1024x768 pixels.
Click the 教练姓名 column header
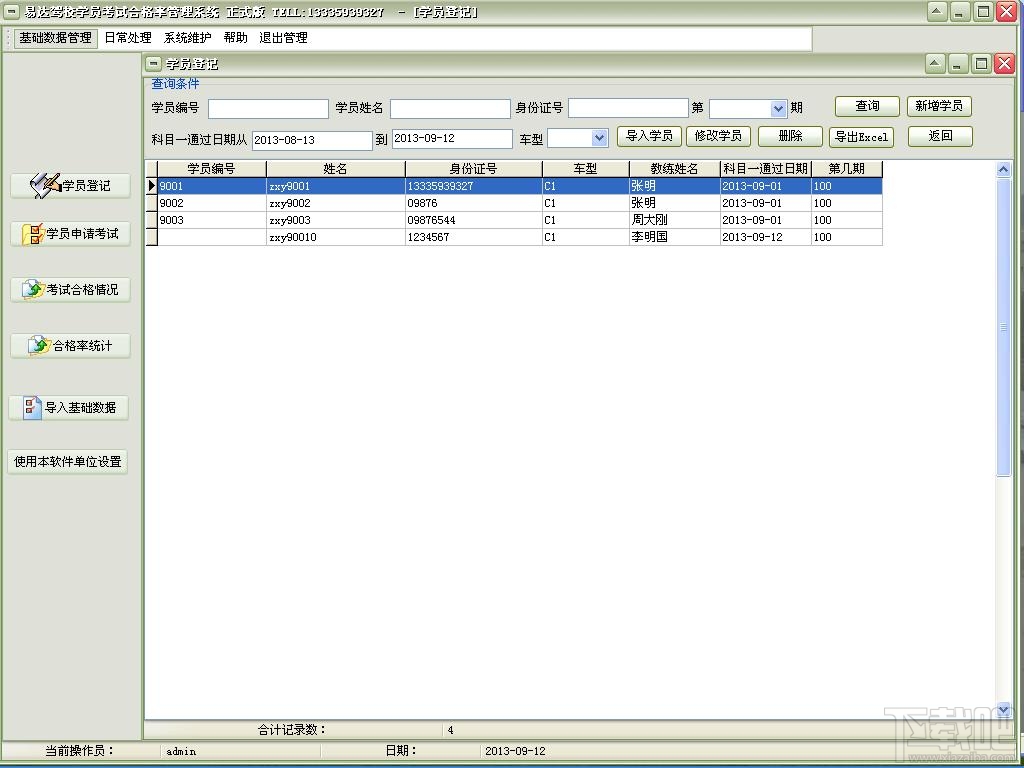675,168
